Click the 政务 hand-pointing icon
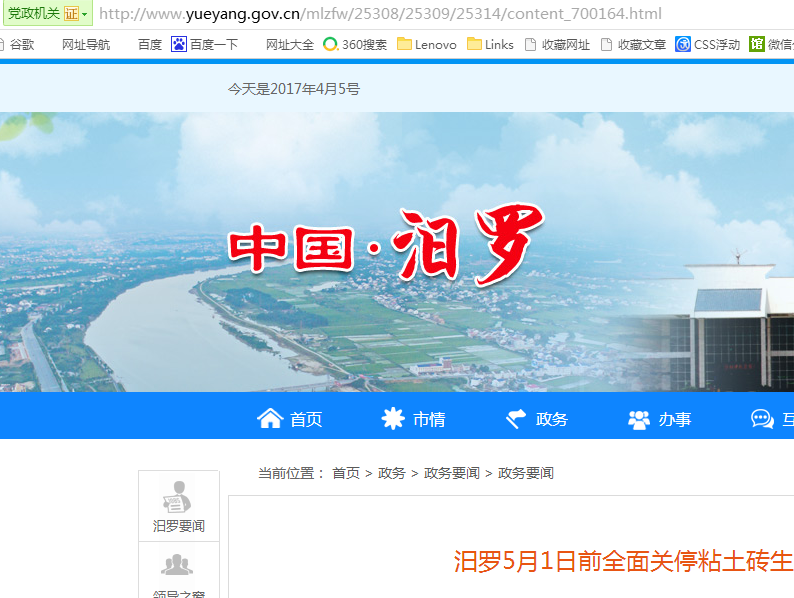This screenshot has height=598, width=794. click(x=516, y=419)
